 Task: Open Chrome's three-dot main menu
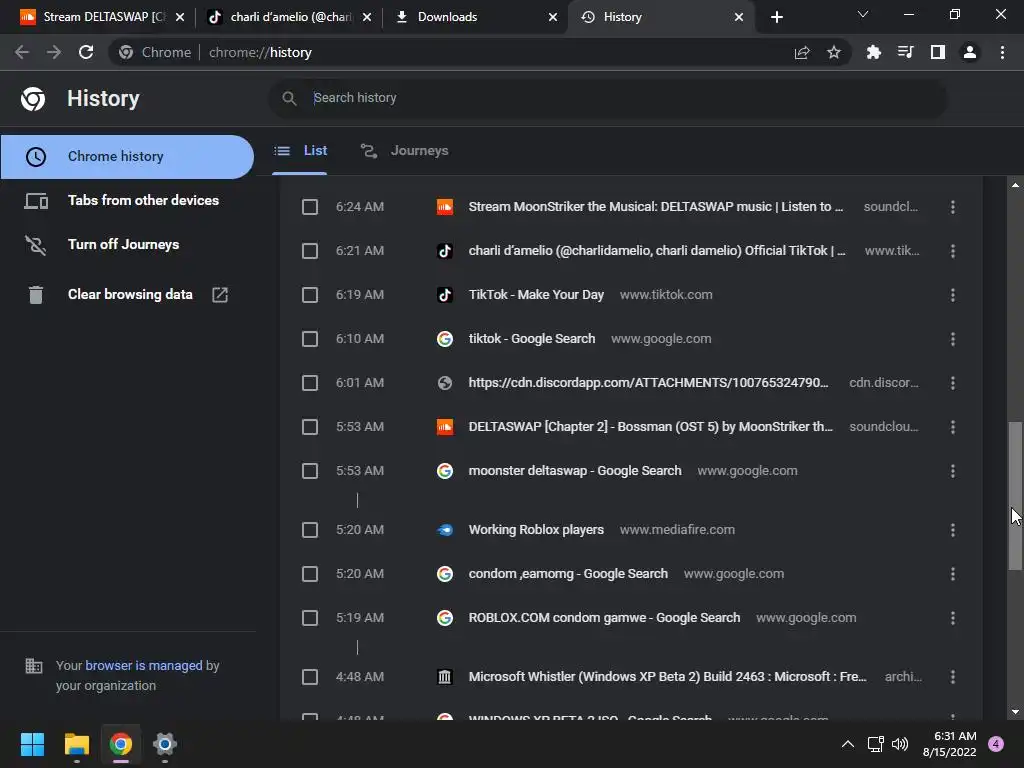[1002, 52]
